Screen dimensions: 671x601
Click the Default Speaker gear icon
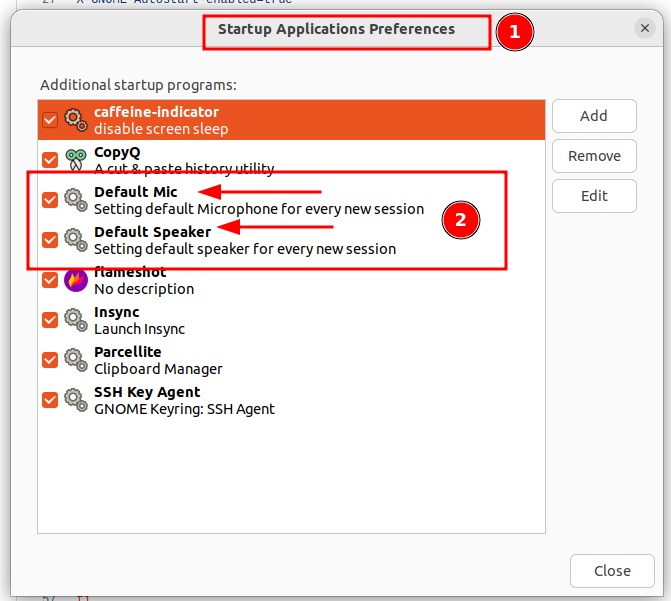click(x=76, y=240)
